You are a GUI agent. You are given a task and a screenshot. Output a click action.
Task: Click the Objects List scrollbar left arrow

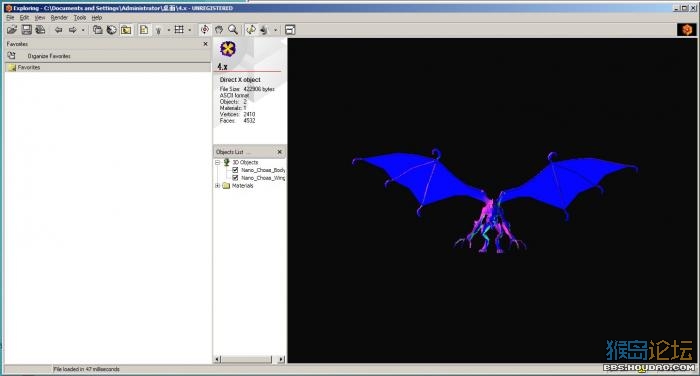[x=217, y=359]
